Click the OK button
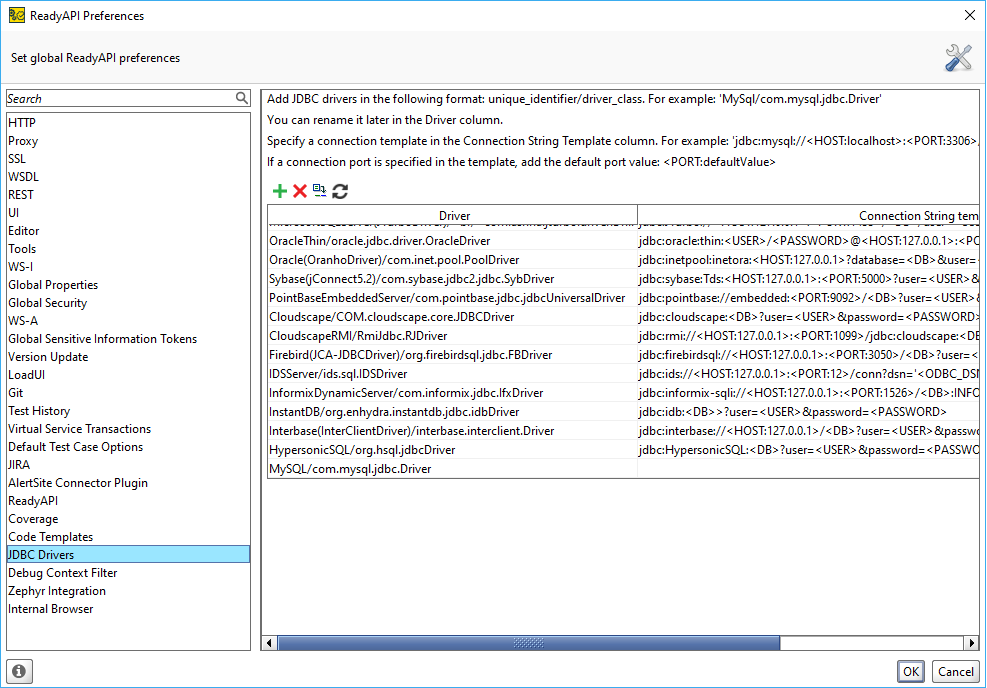 (x=911, y=671)
